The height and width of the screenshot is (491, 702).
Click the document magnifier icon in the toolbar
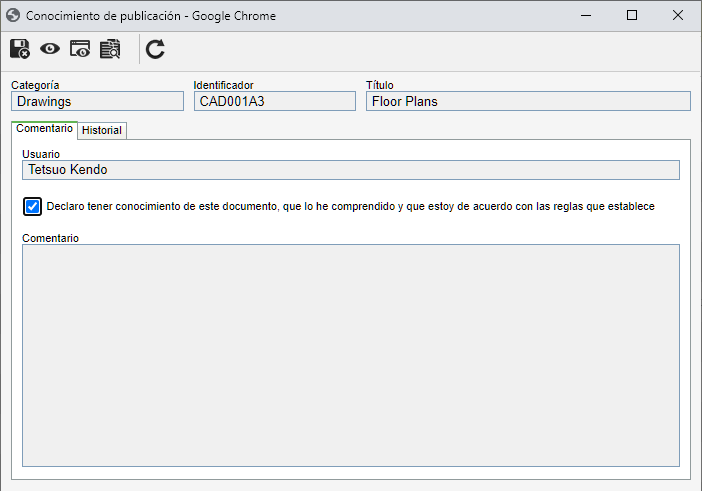point(110,49)
